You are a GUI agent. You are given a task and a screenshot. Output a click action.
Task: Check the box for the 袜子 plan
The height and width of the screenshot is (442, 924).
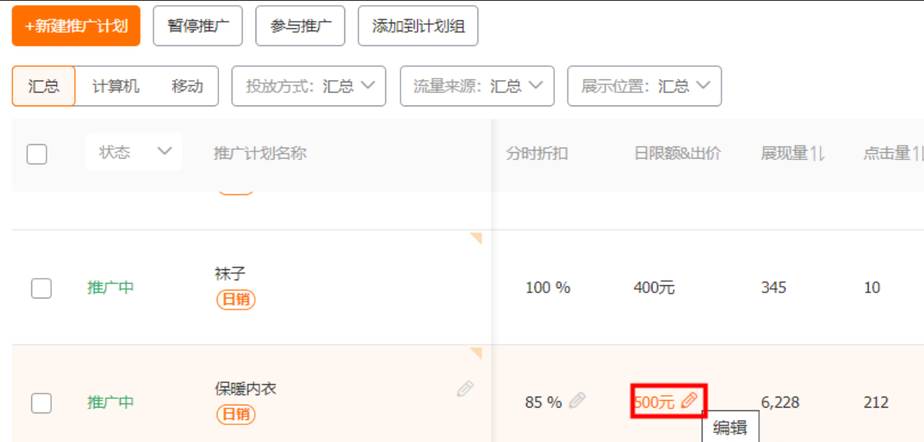(x=41, y=288)
